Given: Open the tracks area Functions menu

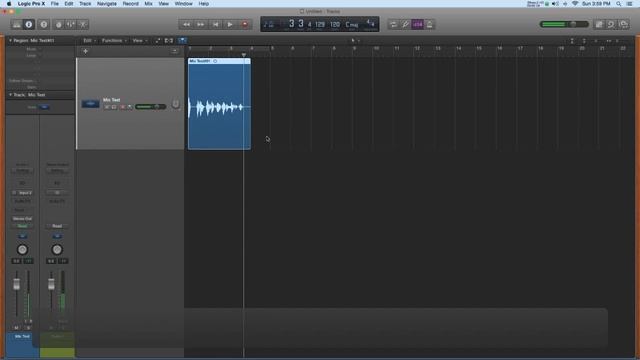Looking at the screenshot, I should pyautogui.click(x=114, y=40).
